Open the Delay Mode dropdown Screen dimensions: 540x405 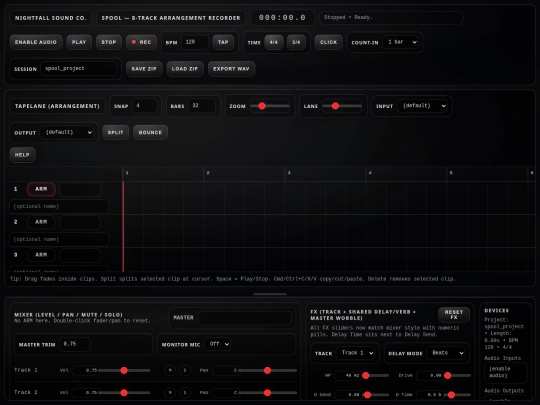(446, 353)
